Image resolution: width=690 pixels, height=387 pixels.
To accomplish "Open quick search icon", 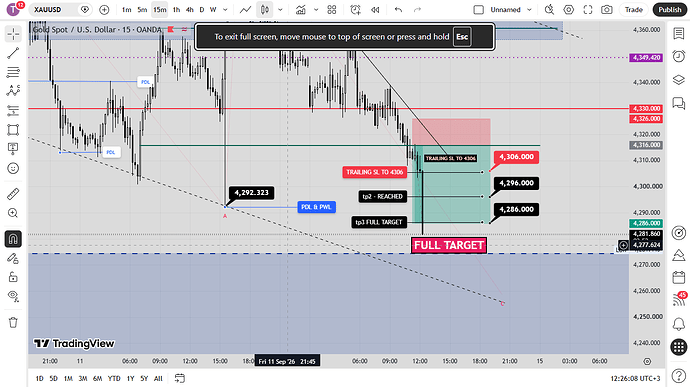I will tap(549, 9).
